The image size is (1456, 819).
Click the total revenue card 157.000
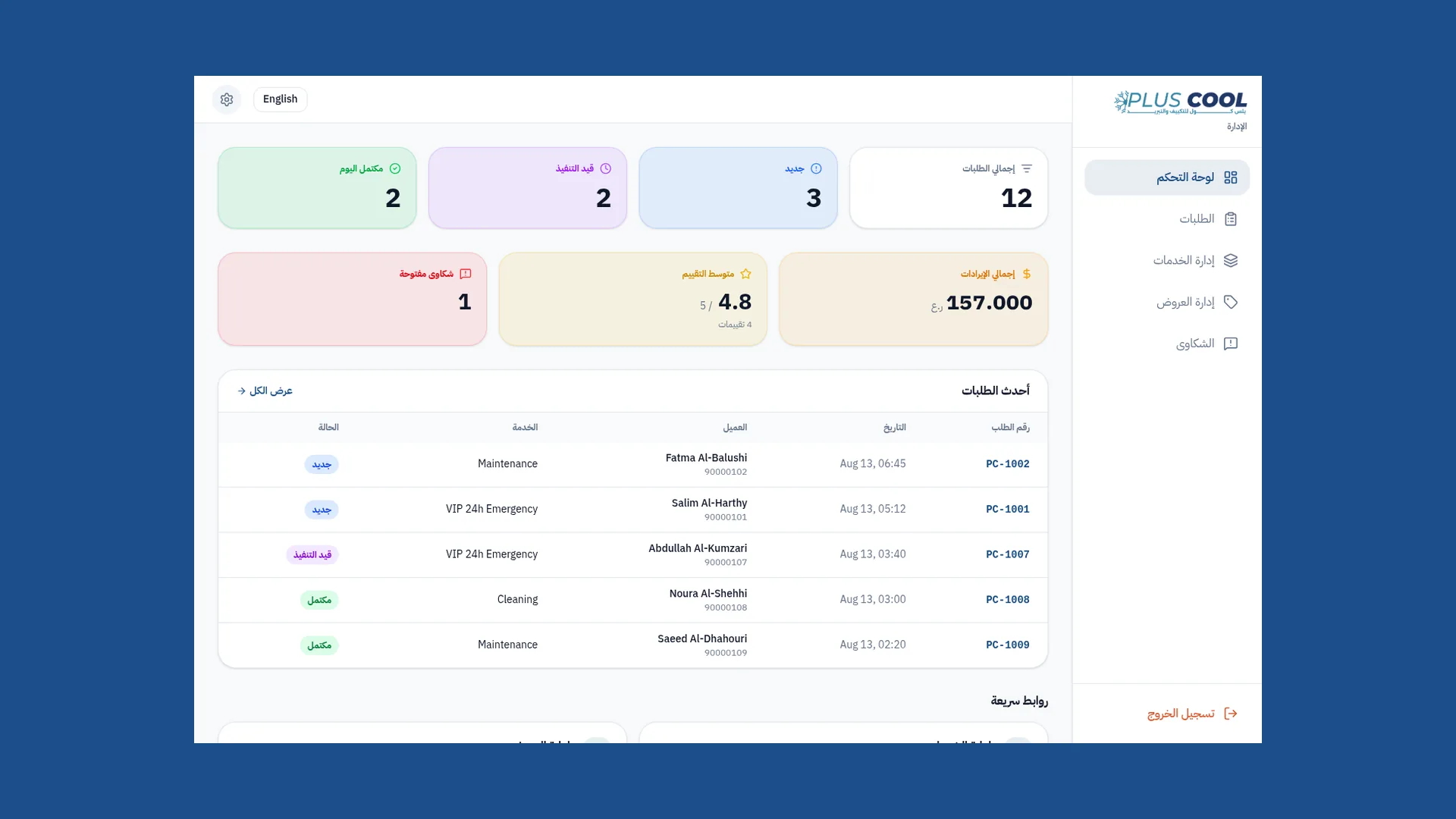913,299
